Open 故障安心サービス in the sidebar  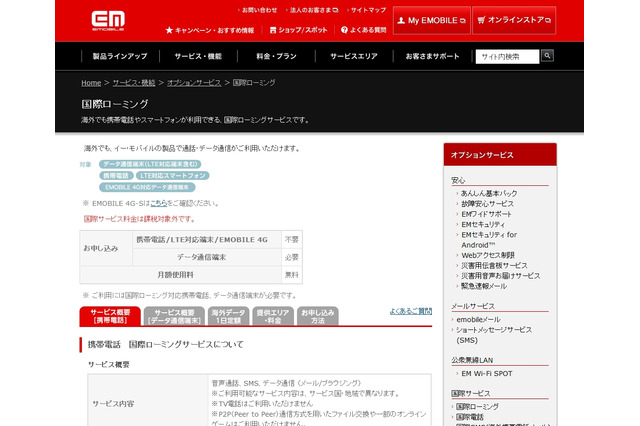pyautogui.click(x=487, y=204)
